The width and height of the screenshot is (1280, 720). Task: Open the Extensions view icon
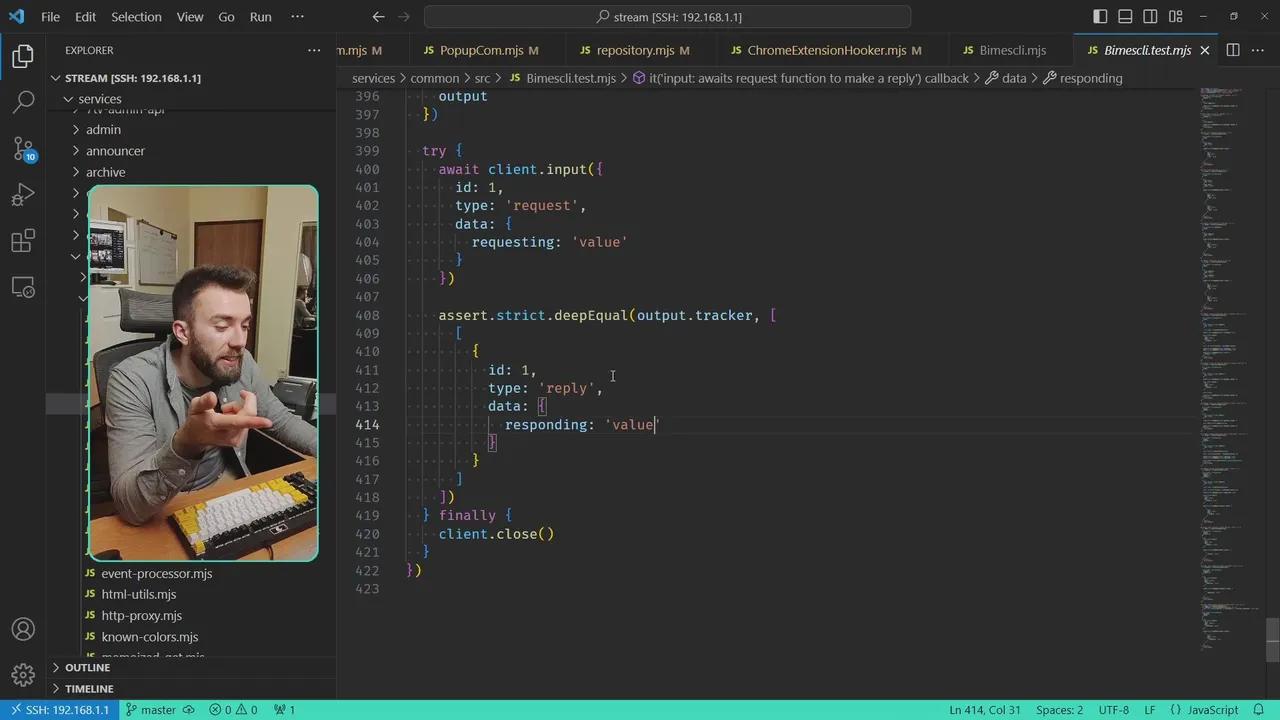coord(23,241)
